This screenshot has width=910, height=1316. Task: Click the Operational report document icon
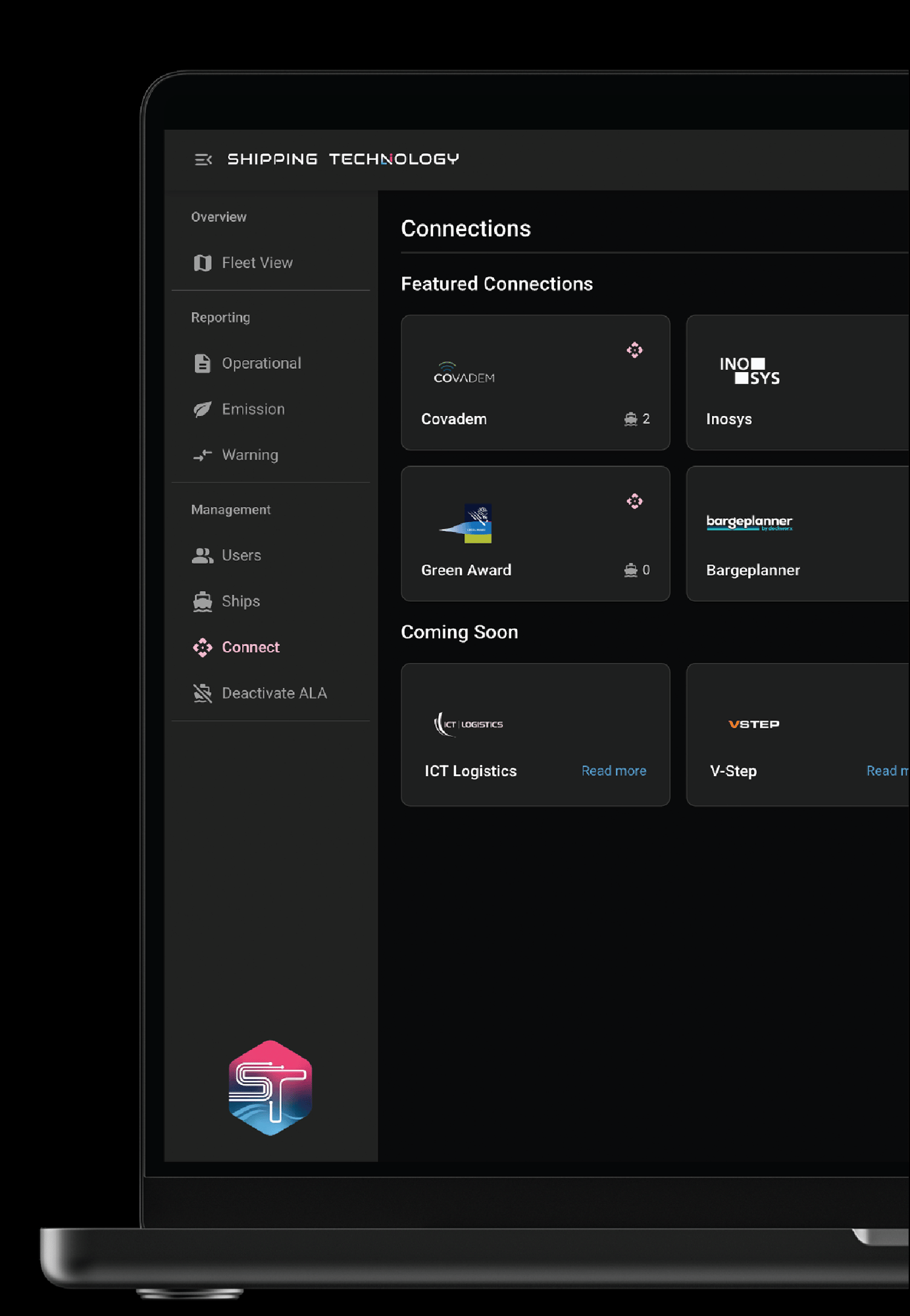tap(203, 363)
